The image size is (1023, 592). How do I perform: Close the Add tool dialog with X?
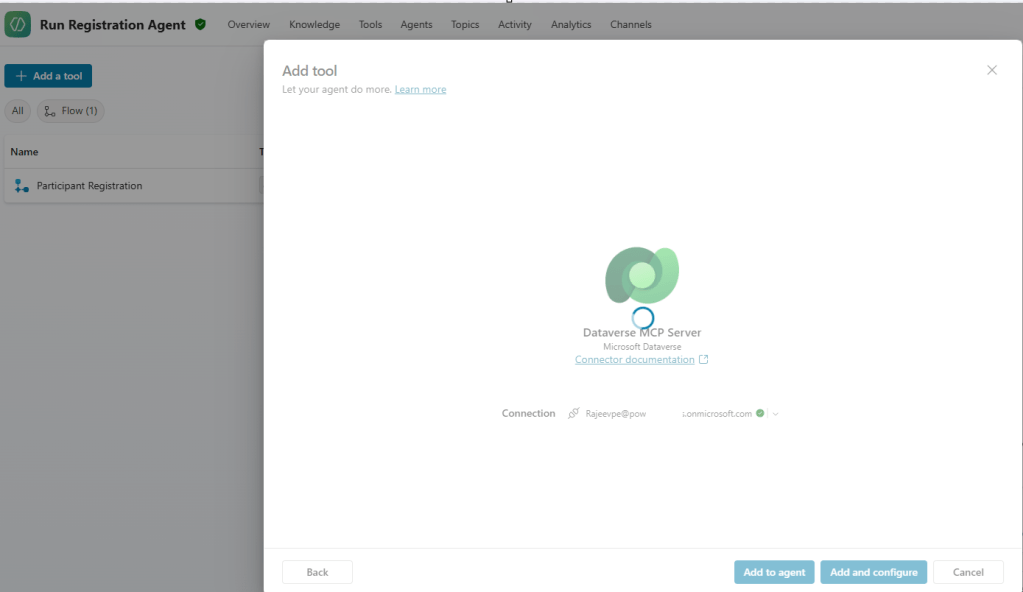point(992,70)
